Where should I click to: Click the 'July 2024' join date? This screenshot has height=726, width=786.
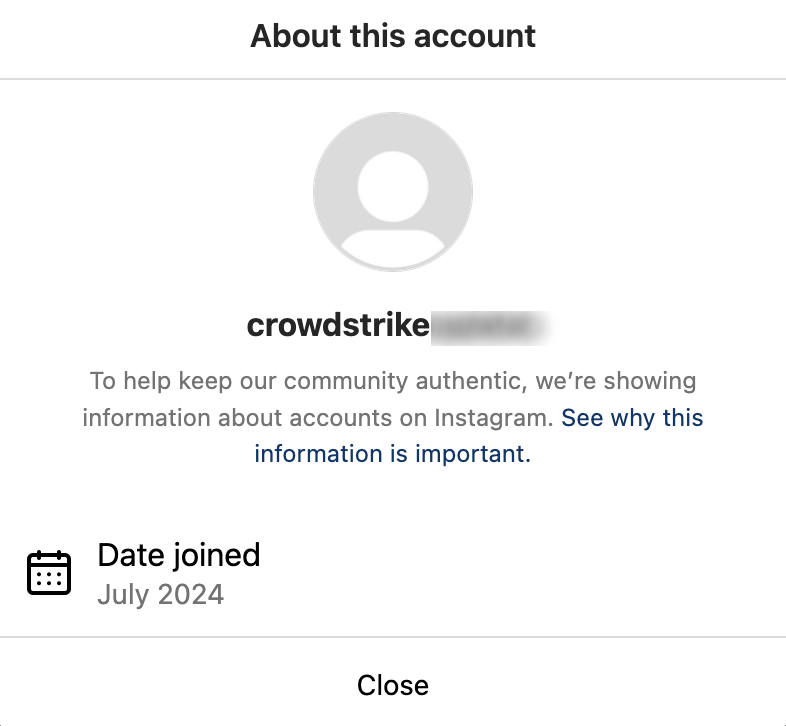click(161, 595)
